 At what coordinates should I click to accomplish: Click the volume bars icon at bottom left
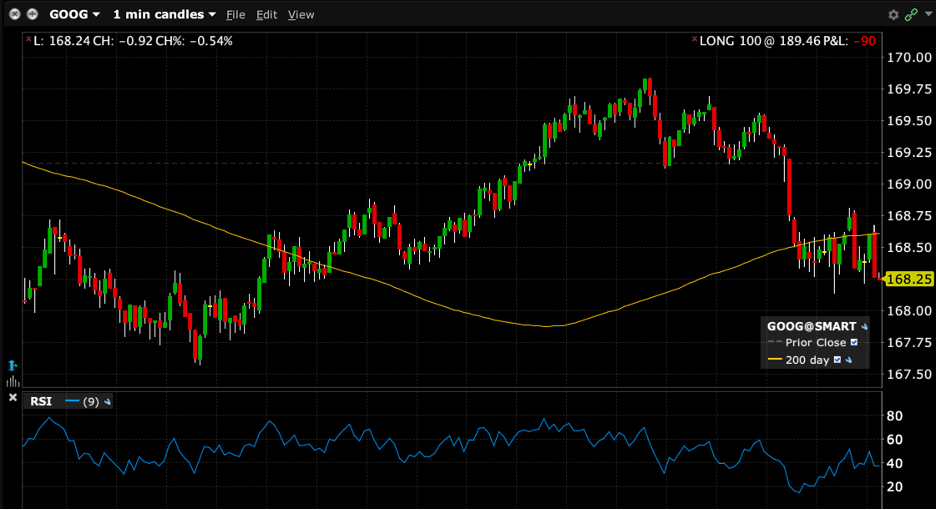click(13, 380)
